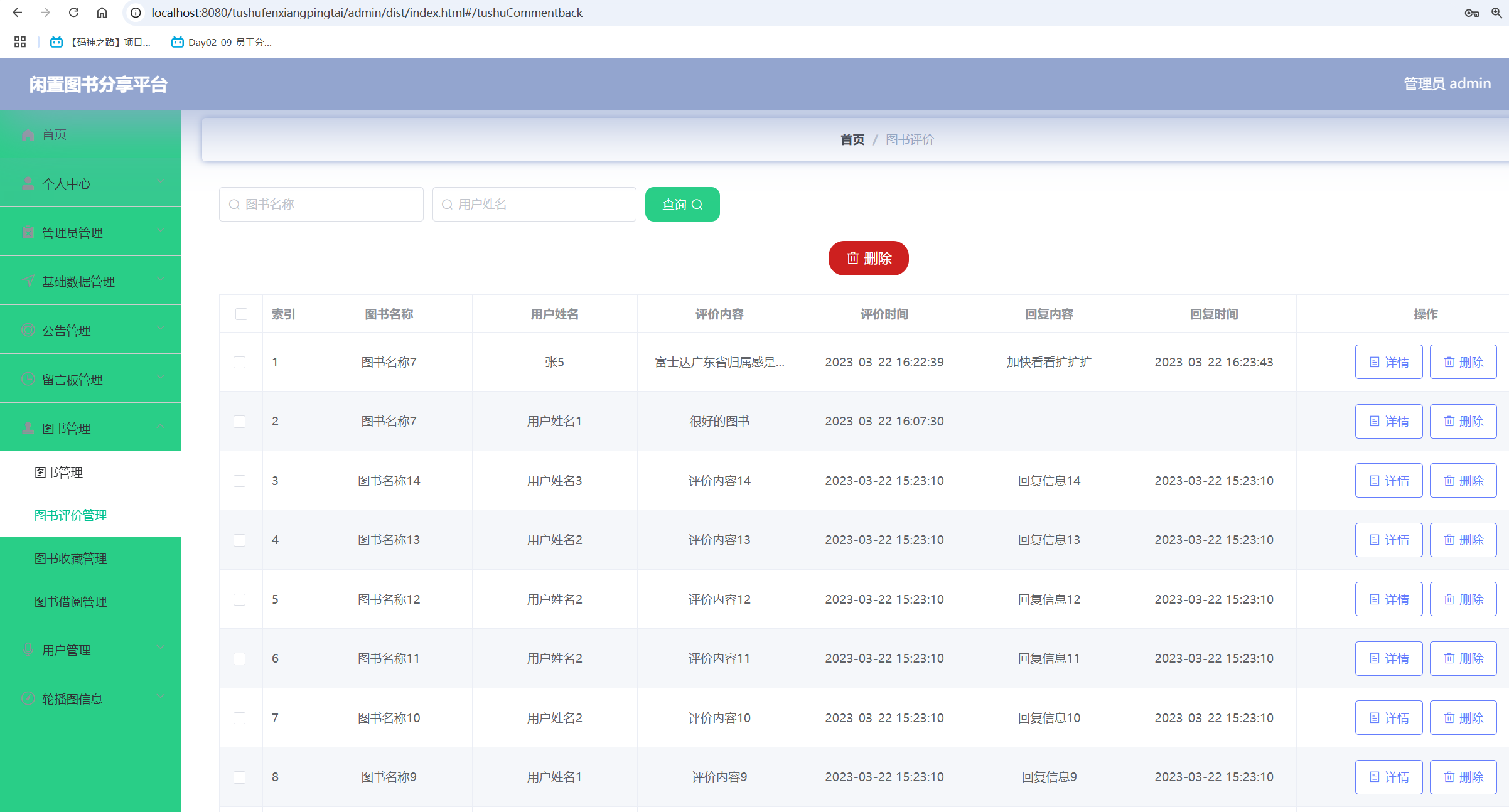The image size is (1509, 812).
Task: Click the password key icon in address bar
Action: click(x=1471, y=13)
